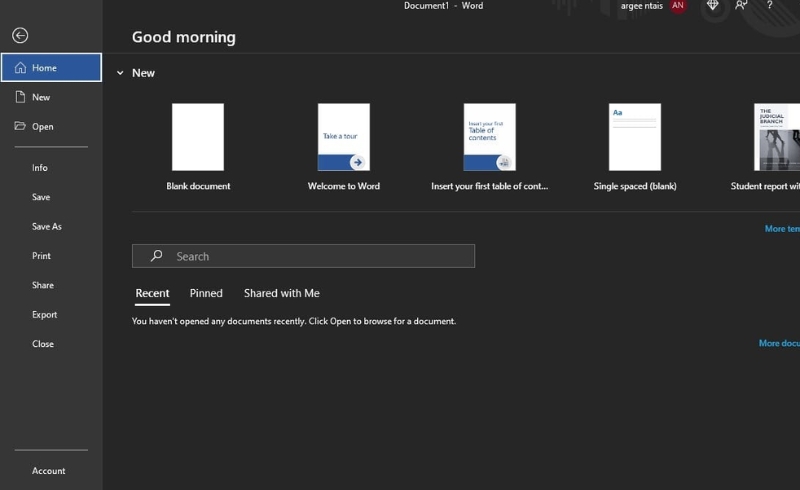Click the Open sidebar label text
Screen dimensions: 800x490
43,127
